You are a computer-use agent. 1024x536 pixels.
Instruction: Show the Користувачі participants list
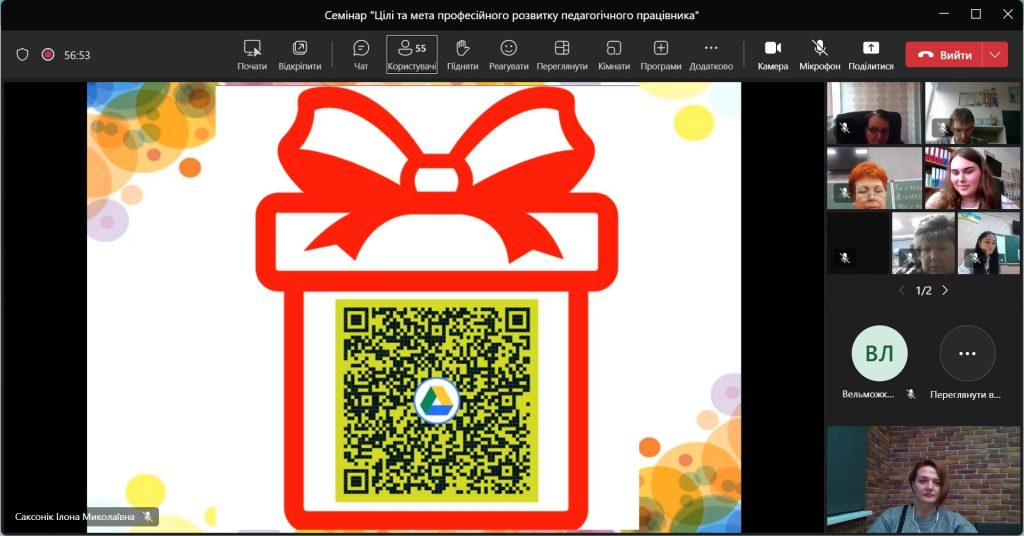[x=412, y=55]
